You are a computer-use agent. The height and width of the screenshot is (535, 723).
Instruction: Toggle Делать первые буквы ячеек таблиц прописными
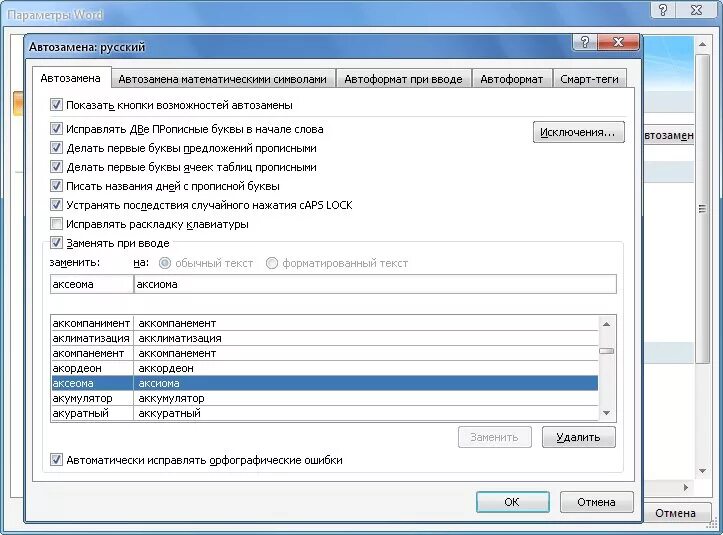(x=56, y=166)
